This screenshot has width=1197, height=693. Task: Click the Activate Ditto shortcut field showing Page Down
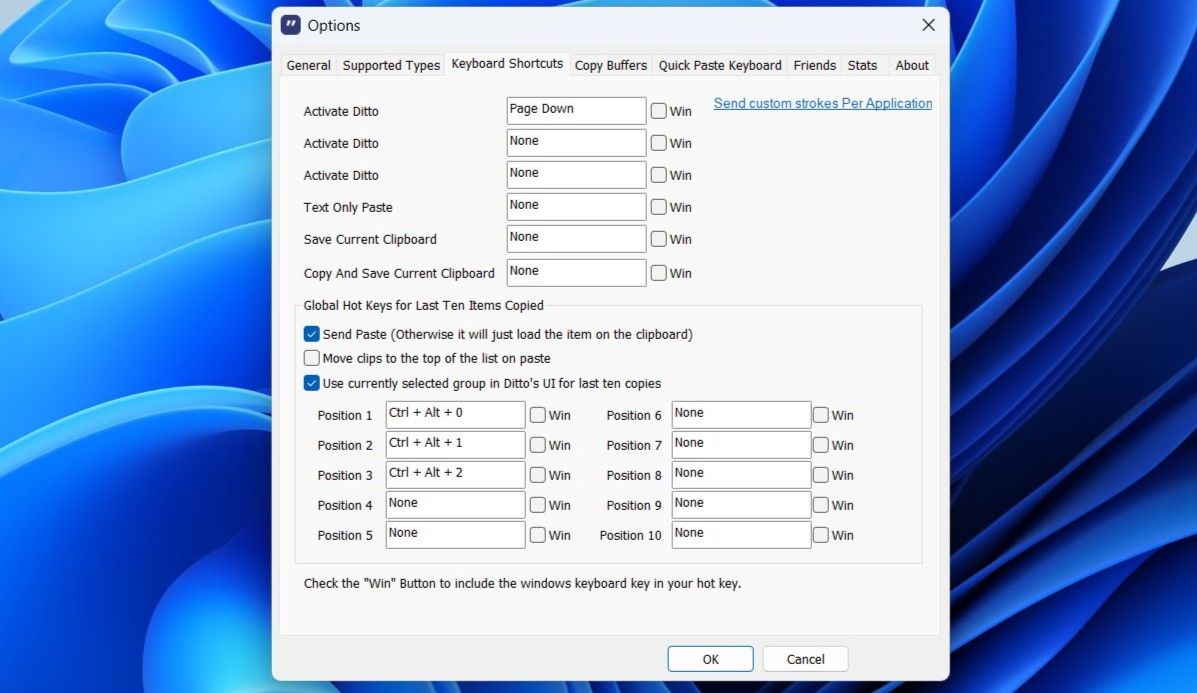(x=576, y=110)
